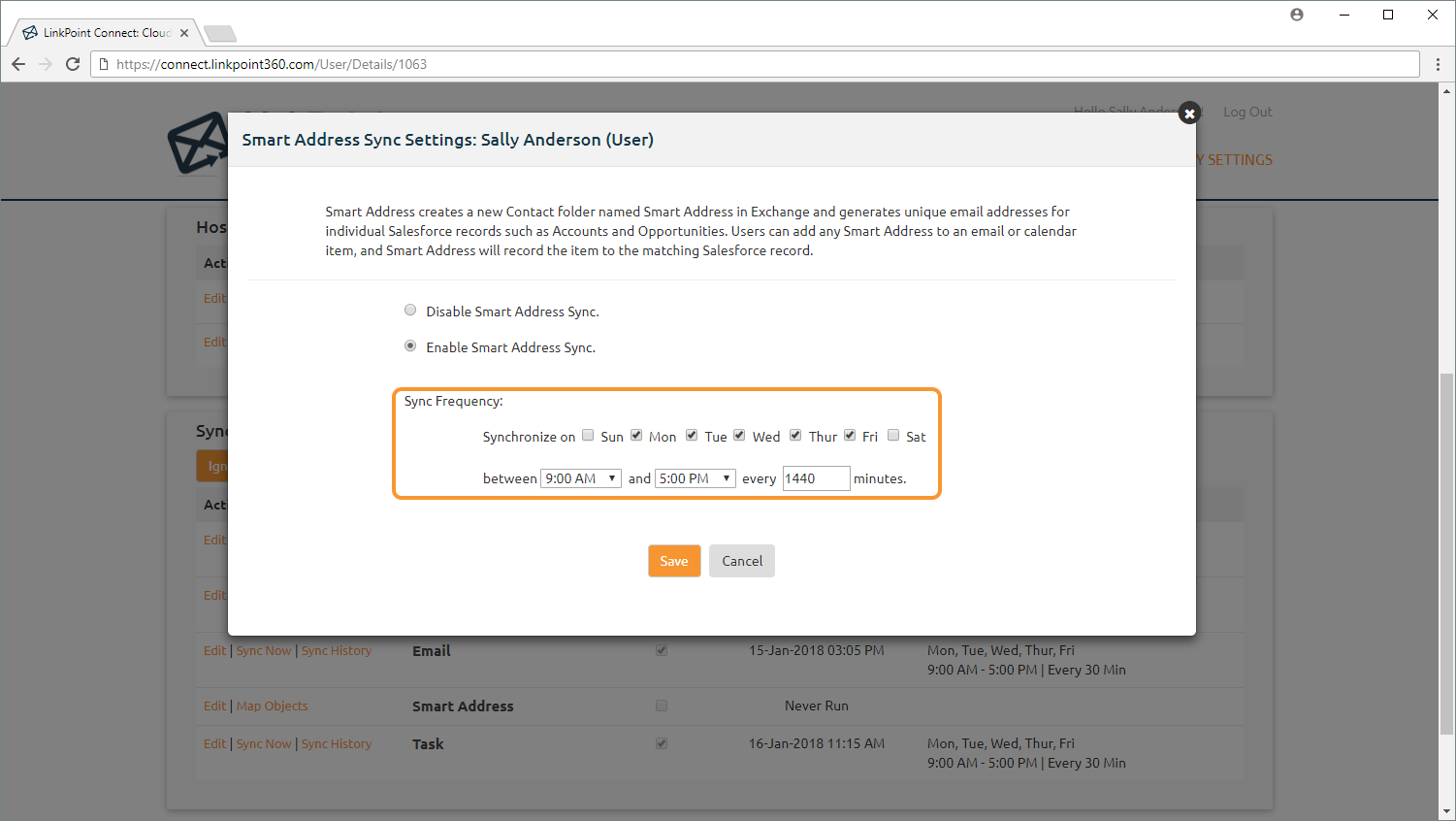Screen dimensions: 1456x821
Task: Select Disable Smart Address Sync radio button
Action: point(410,311)
